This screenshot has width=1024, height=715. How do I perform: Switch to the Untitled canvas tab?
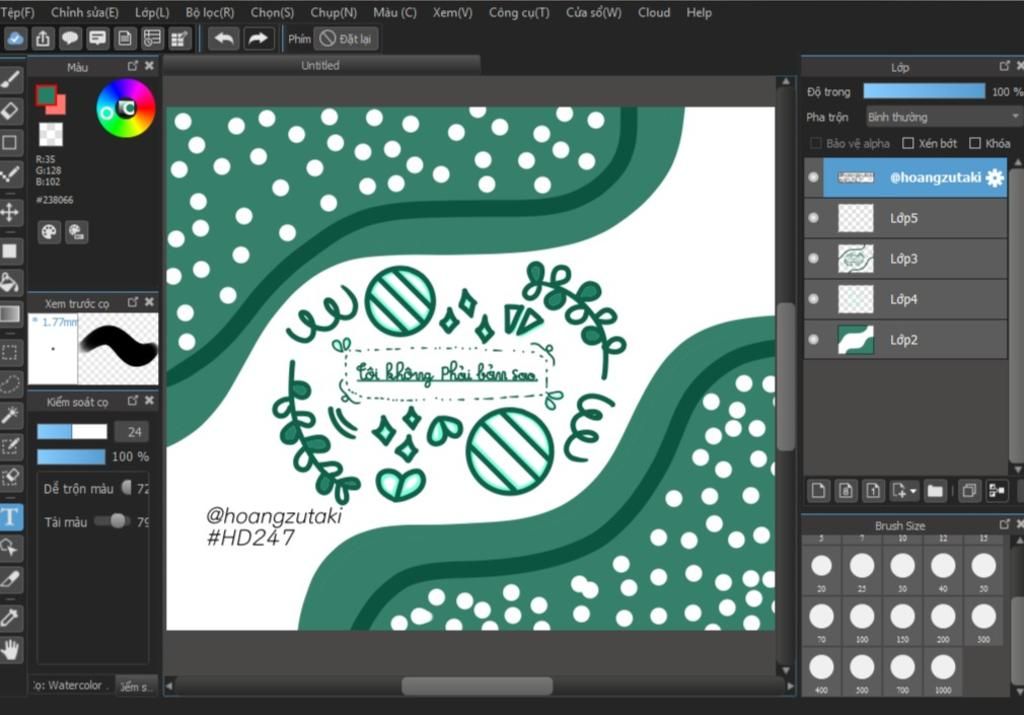[321, 65]
